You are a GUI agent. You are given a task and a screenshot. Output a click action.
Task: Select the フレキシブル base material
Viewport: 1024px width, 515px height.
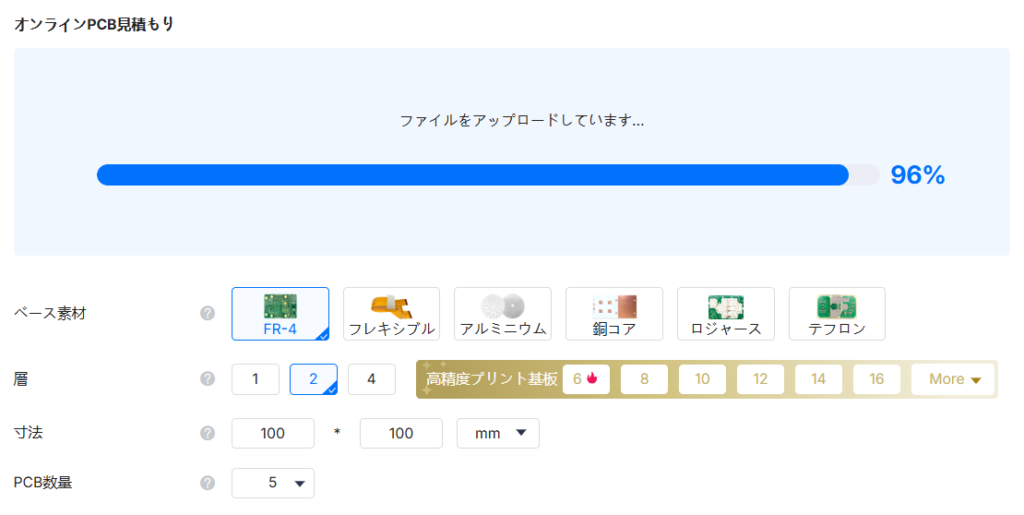click(391, 314)
